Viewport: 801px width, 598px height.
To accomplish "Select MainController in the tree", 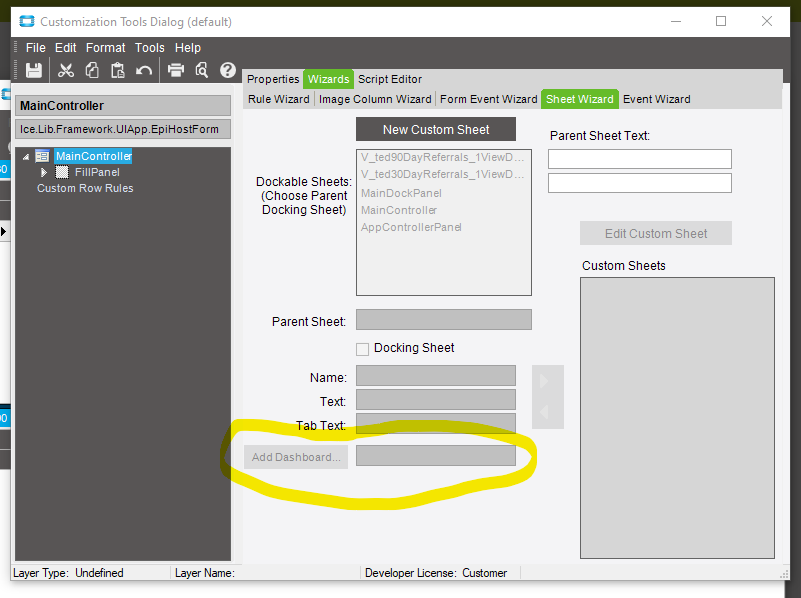I will pyautogui.click(x=93, y=156).
